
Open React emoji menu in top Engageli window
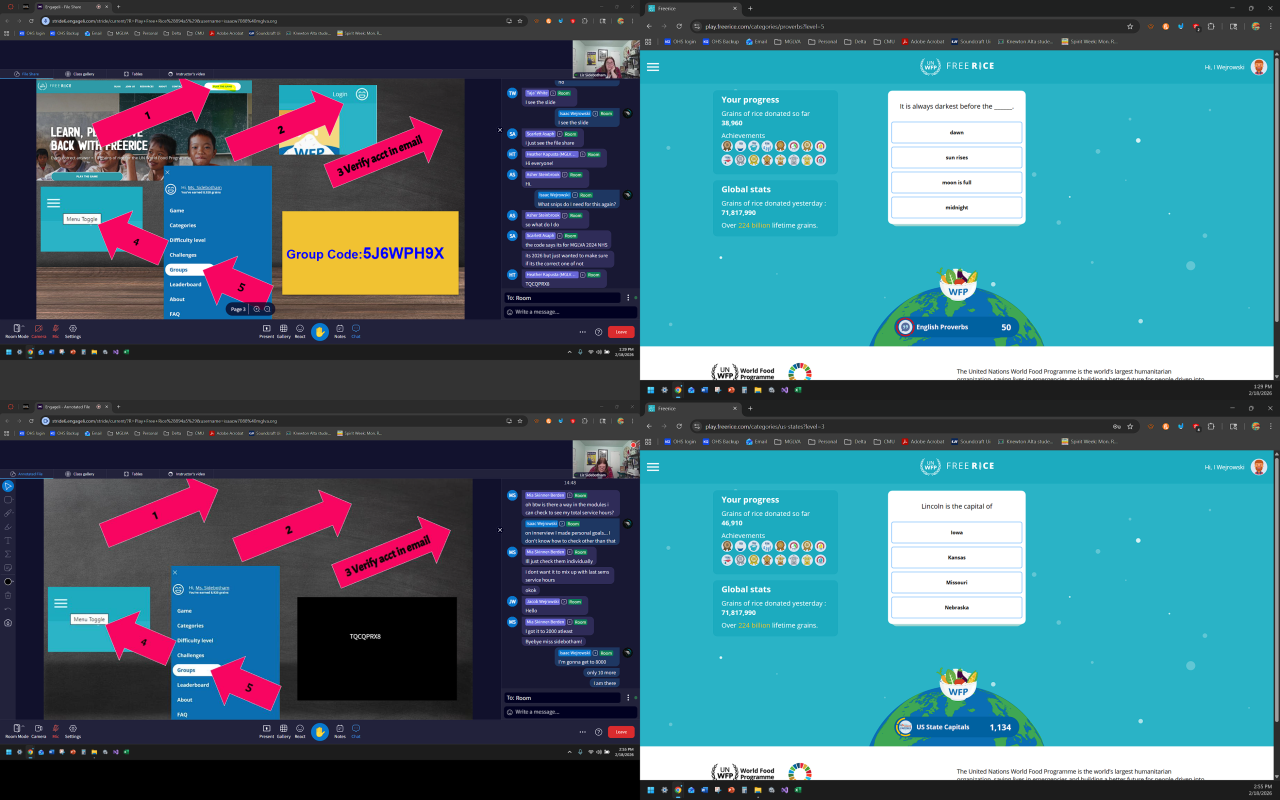tap(300, 330)
